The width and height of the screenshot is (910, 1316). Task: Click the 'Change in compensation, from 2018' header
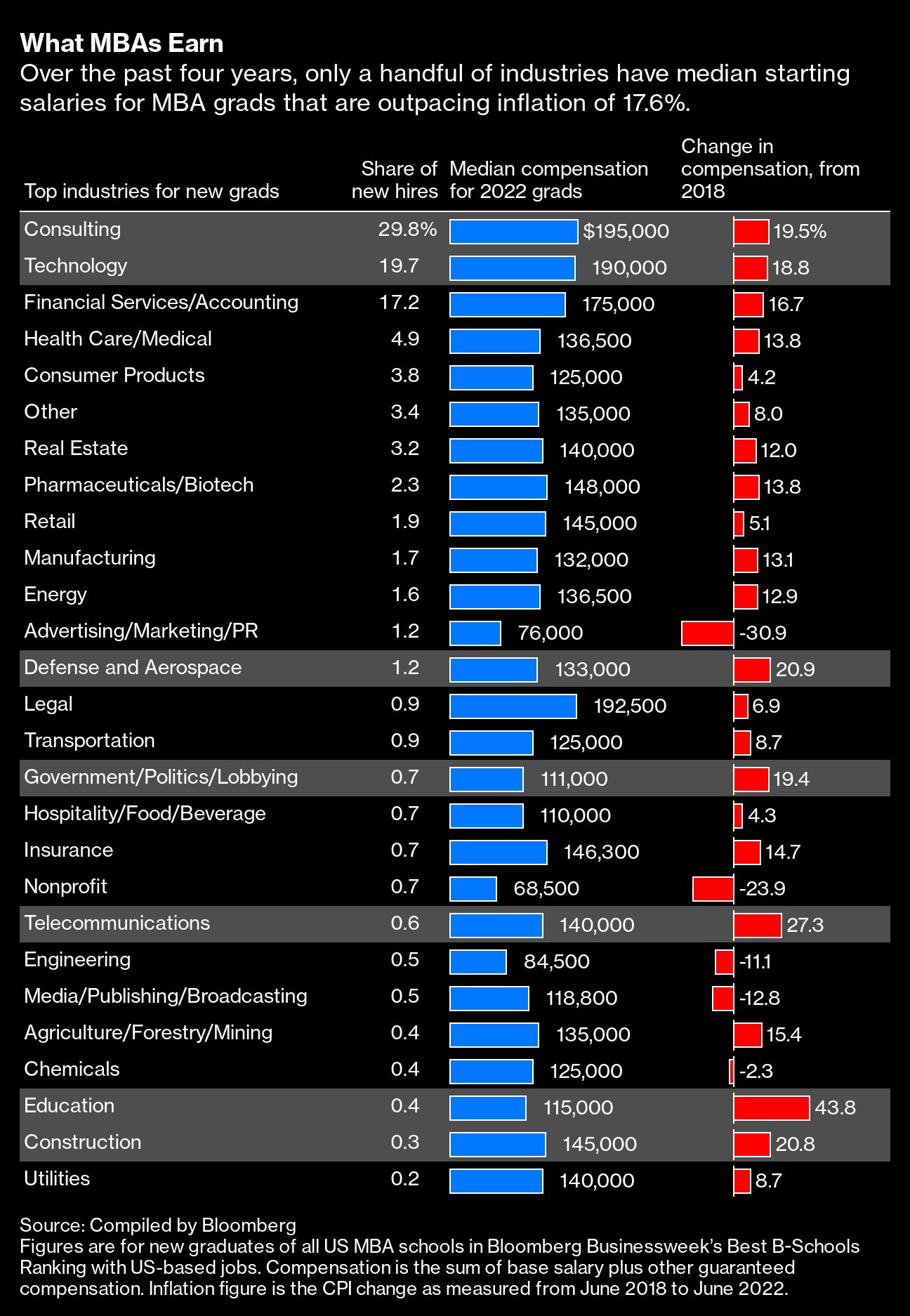[770, 169]
